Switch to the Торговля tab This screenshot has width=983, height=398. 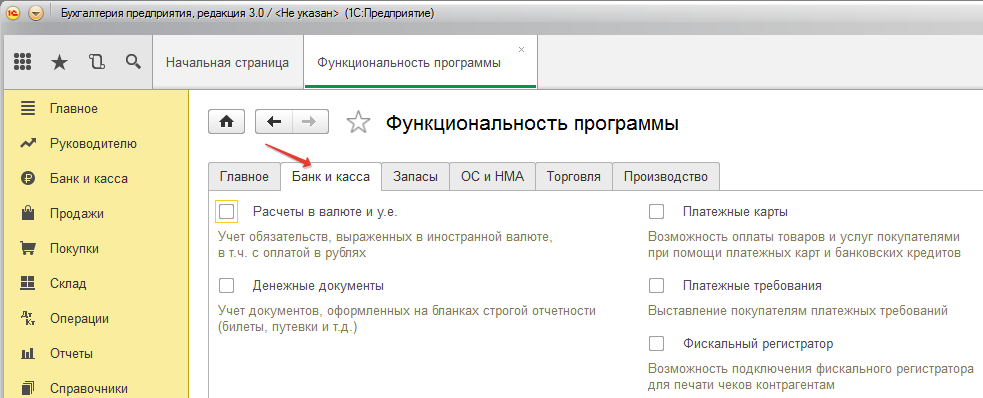click(574, 177)
